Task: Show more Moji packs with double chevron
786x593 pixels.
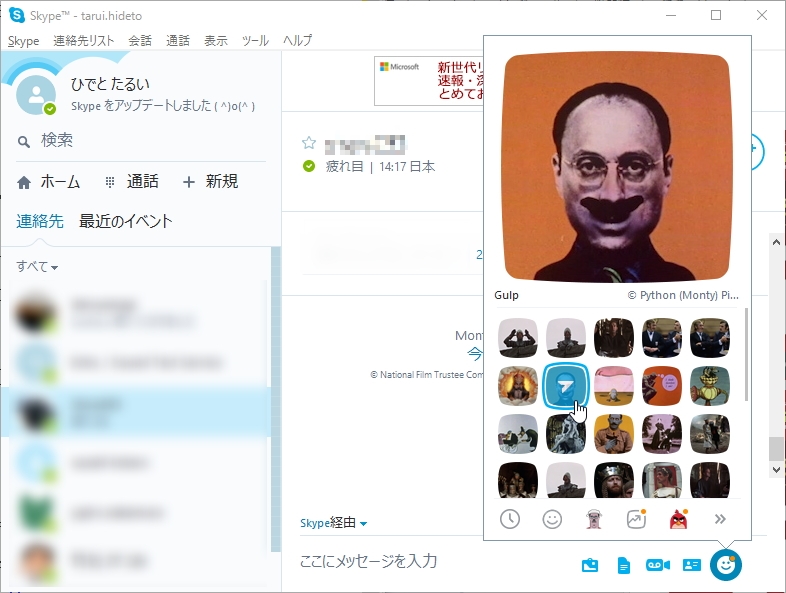Action: click(x=720, y=519)
